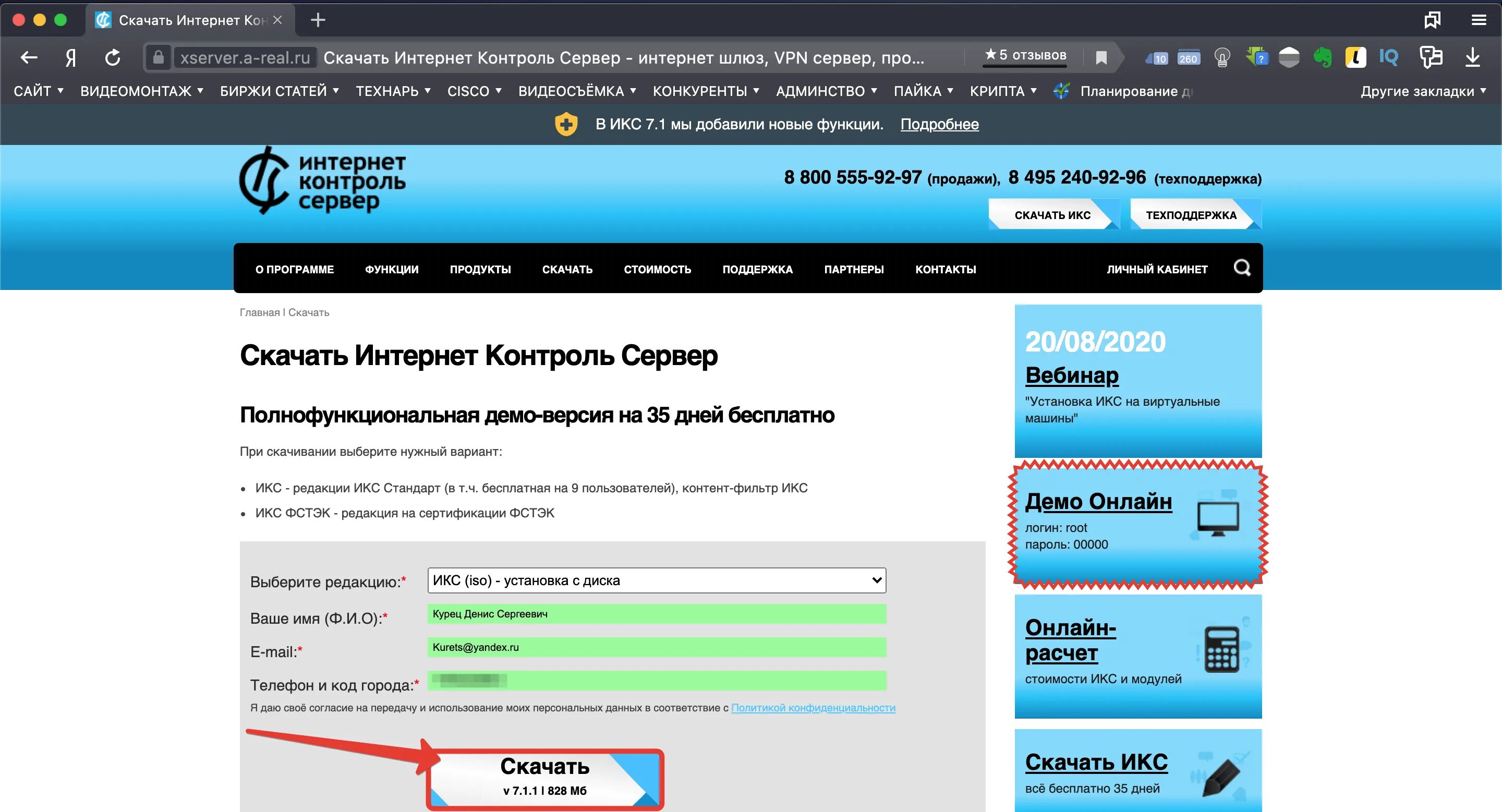
Task: Click the СКАЧАТЬ navigation tab
Action: point(567,269)
